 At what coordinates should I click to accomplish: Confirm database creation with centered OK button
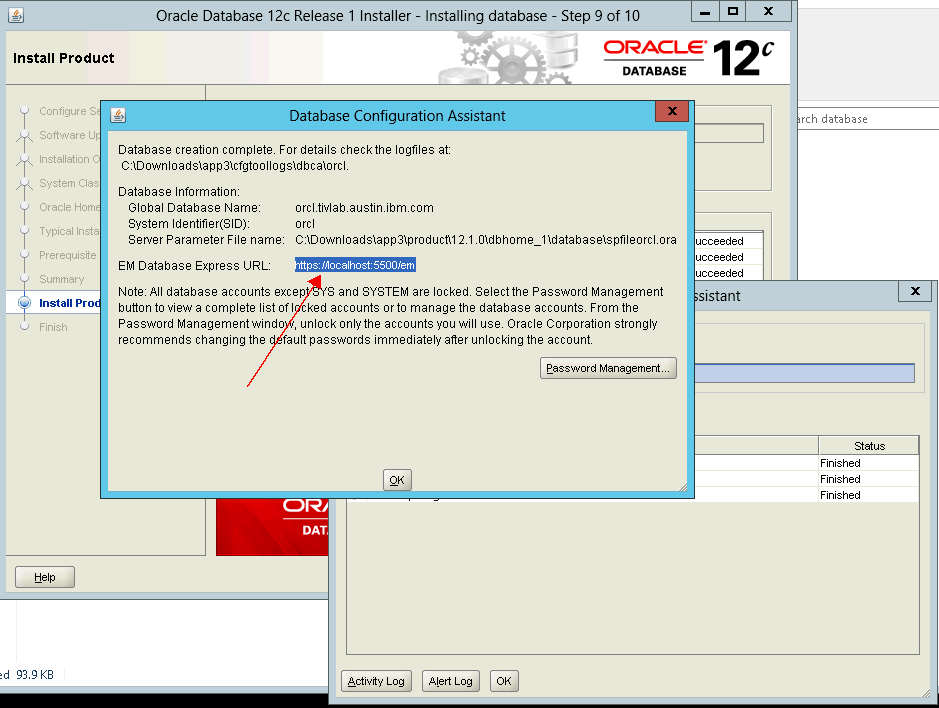[x=397, y=480]
